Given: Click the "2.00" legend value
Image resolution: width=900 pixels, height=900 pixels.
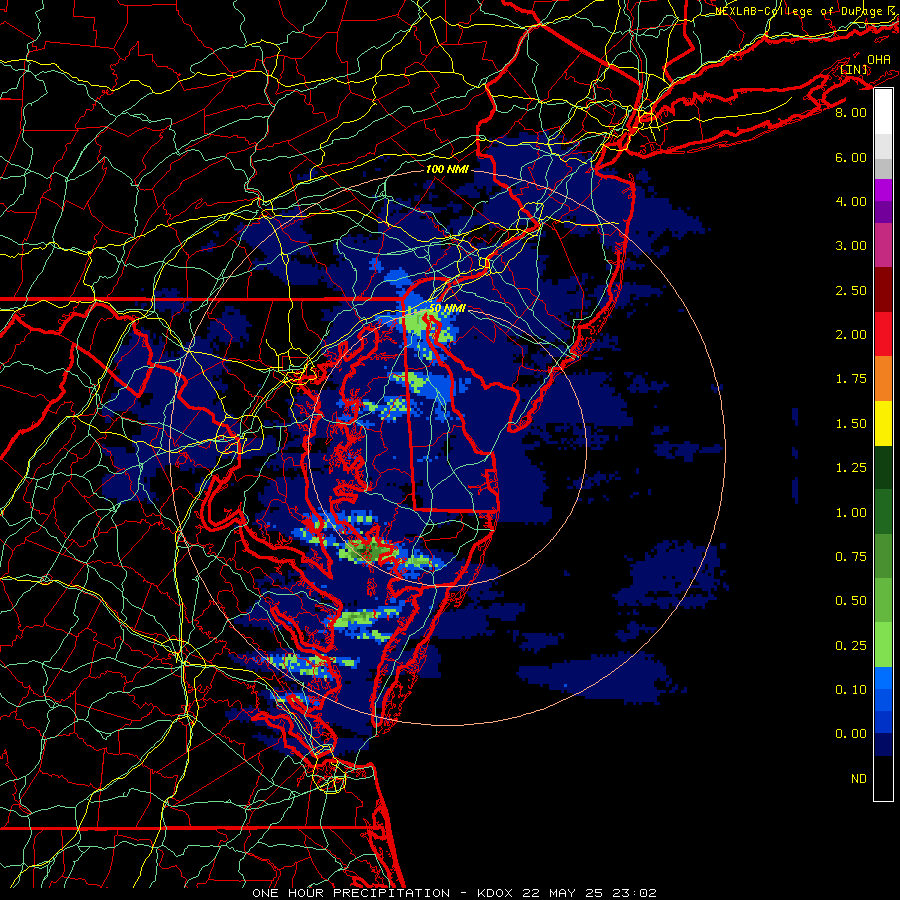Looking at the screenshot, I should 851,335.
